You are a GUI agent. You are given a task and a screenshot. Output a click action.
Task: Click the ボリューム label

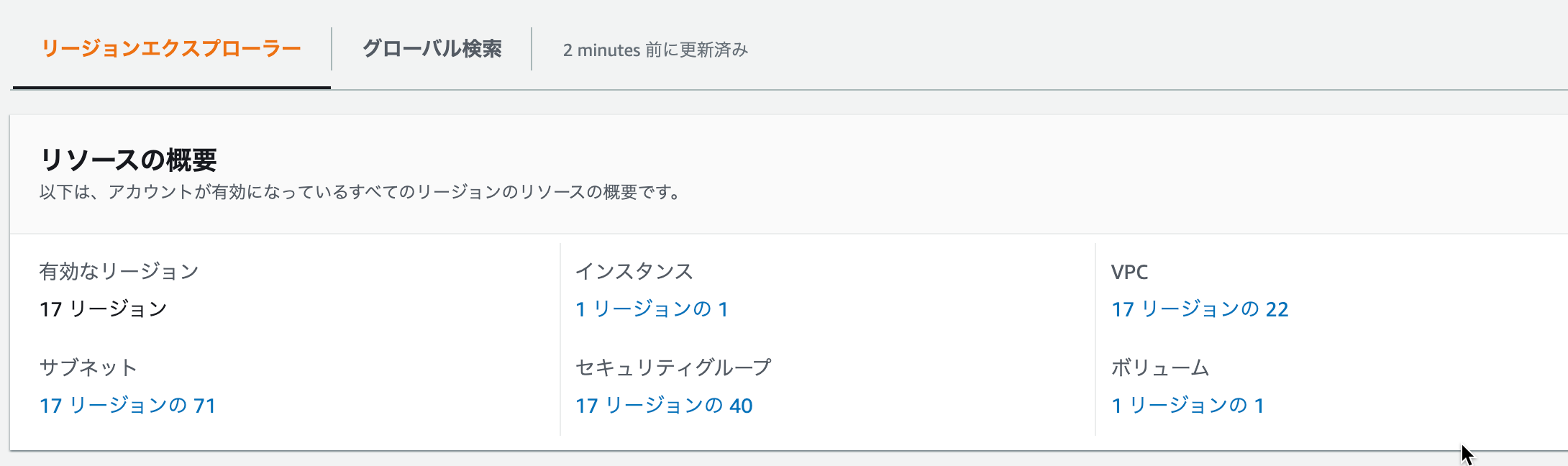point(1160,368)
